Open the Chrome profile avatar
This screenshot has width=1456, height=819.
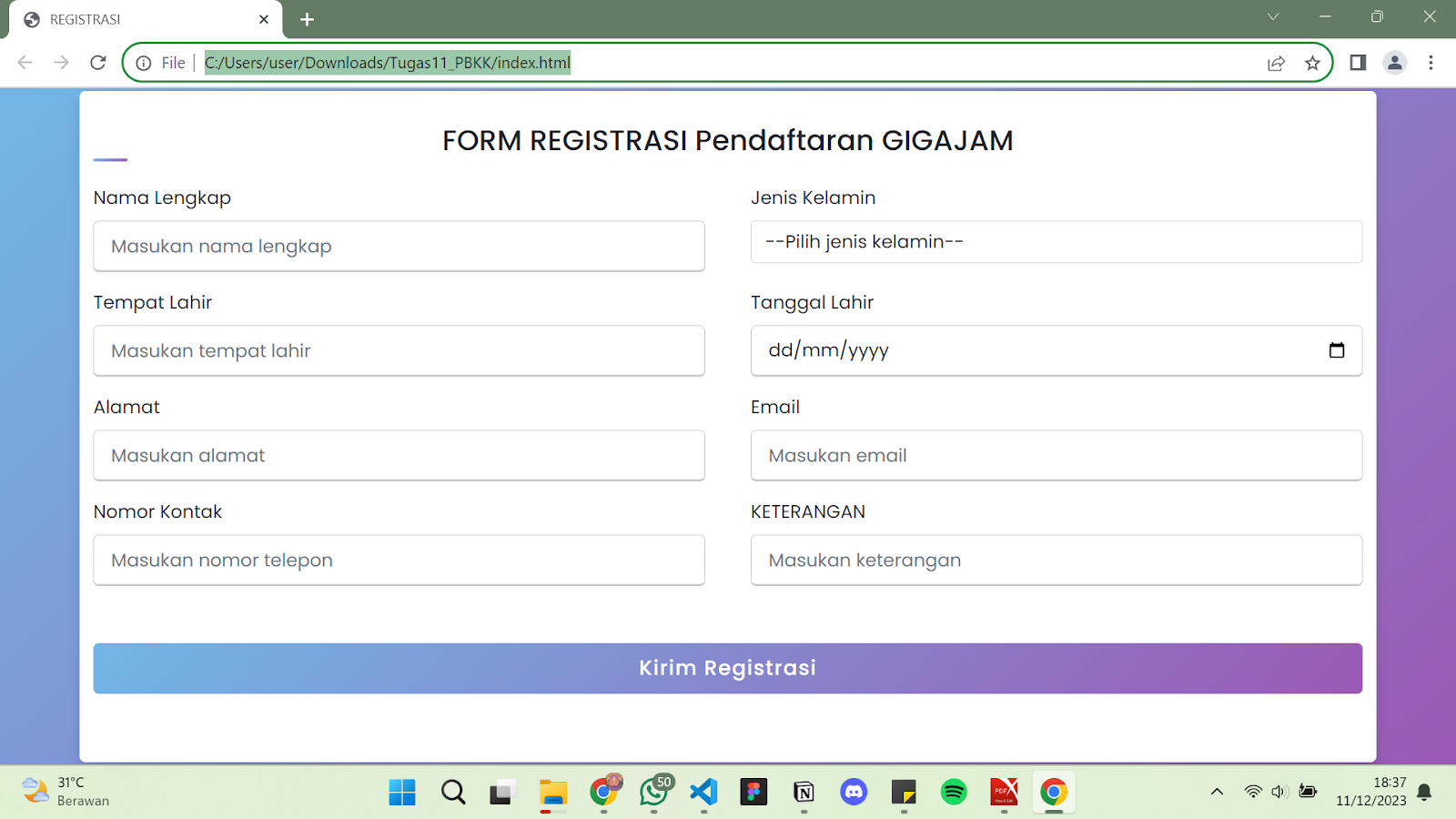(1394, 63)
